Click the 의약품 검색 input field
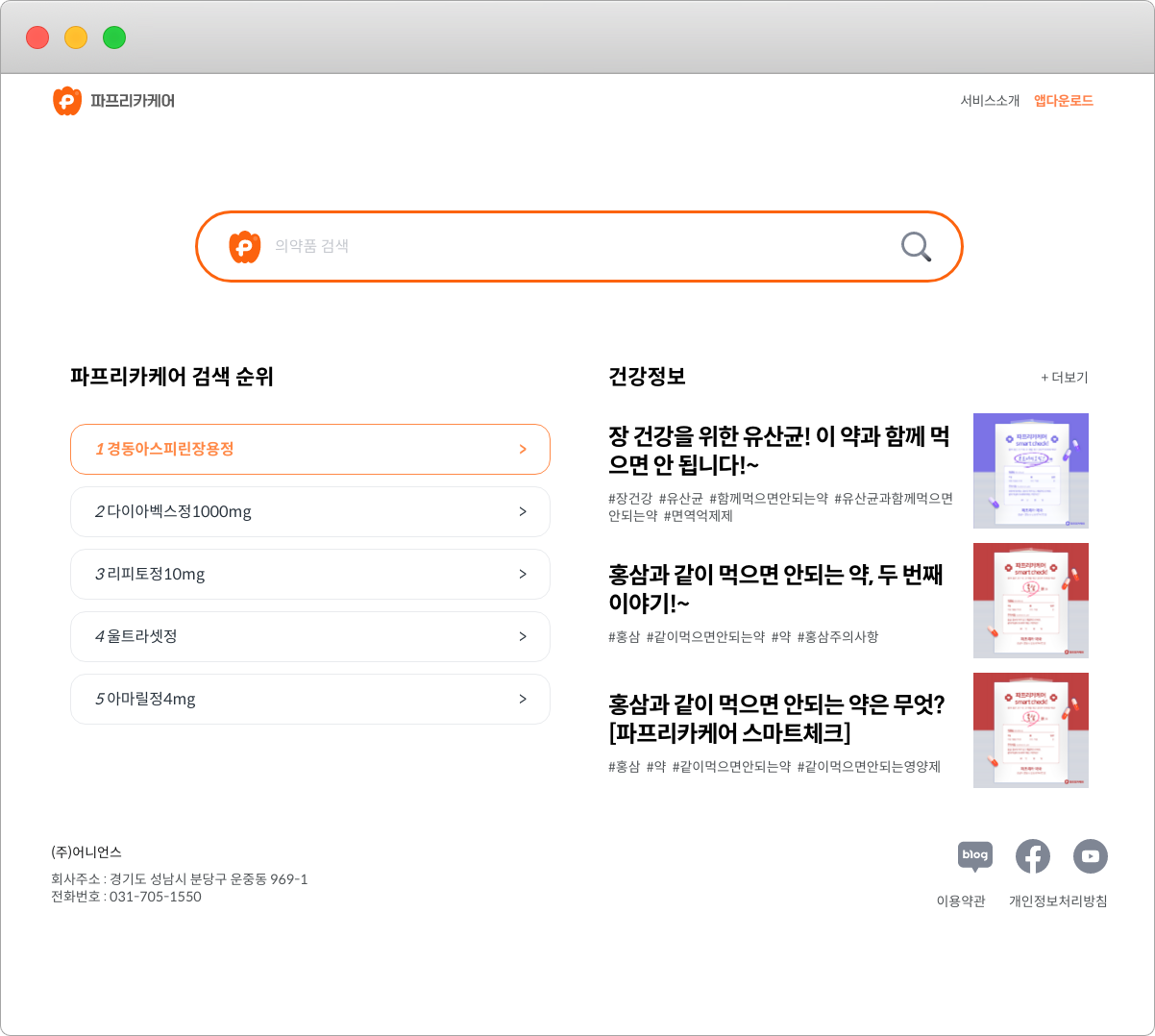The width and height of the screenshot is (1155, 1036). [577, 247]
